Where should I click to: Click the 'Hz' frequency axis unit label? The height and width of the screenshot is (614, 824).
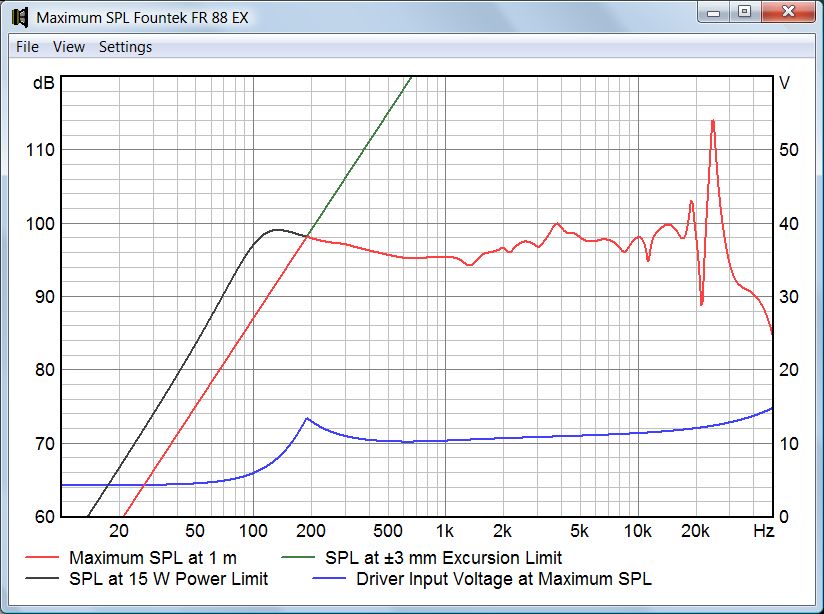[764, 531]
